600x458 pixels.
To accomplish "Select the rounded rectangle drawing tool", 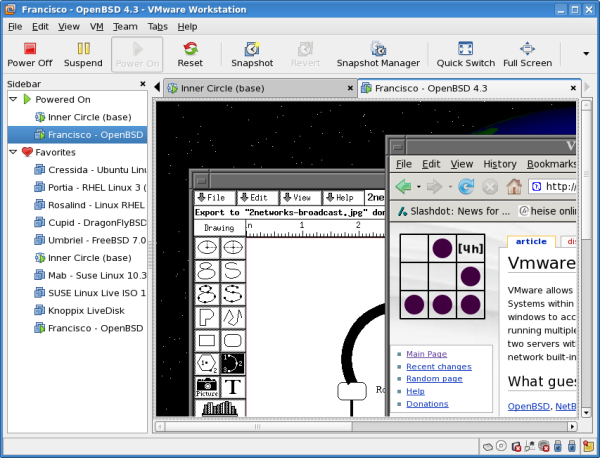I will 232,340.
